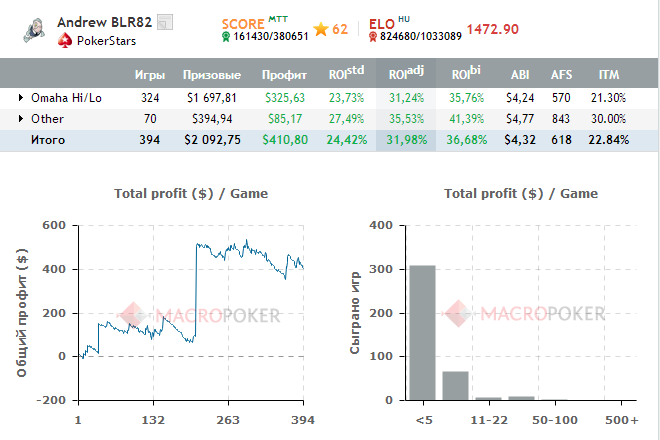Sort the table by the ITM column

pos(608,75)
